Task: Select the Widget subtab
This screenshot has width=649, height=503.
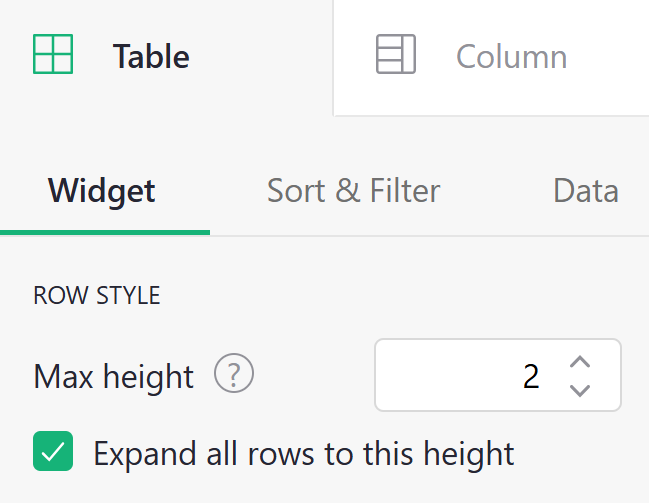Action: [102, 190]
